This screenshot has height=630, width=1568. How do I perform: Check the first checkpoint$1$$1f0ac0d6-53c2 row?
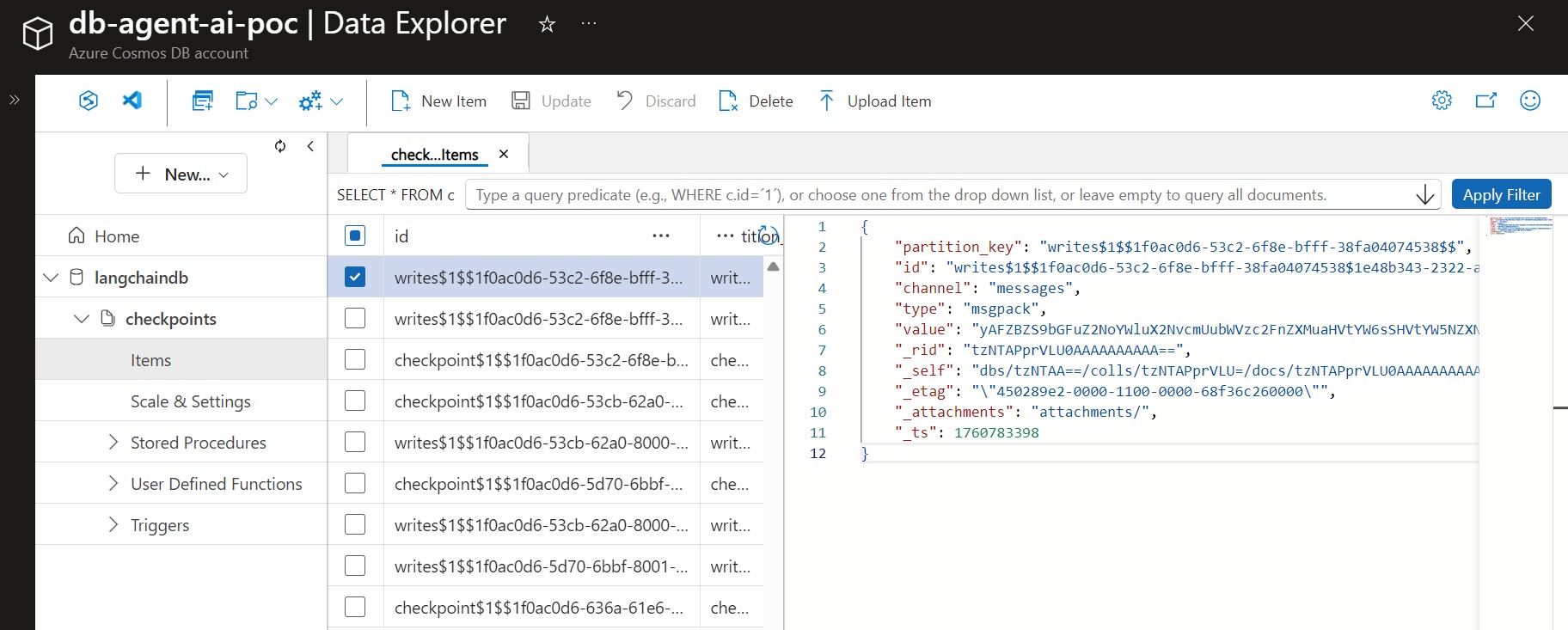(x=355, y=359)
